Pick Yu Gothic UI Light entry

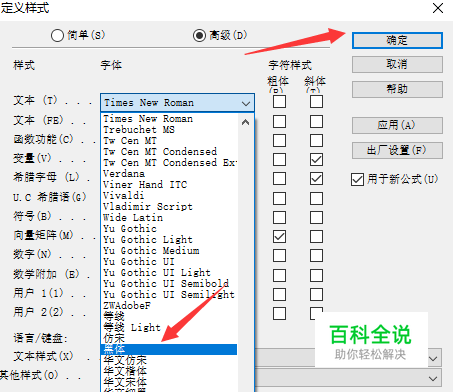(x=169, y=273)
